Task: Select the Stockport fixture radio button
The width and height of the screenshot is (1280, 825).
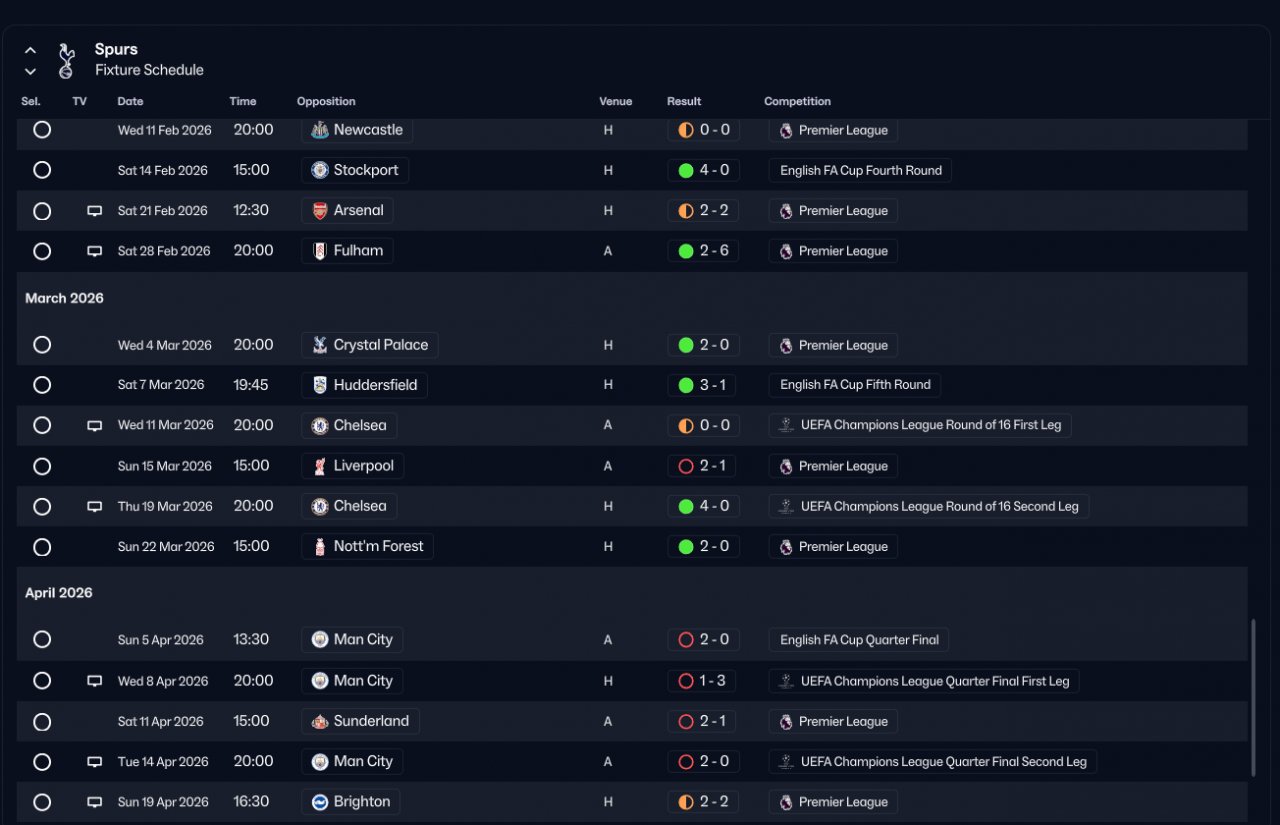Action: [x=42, y=170]
